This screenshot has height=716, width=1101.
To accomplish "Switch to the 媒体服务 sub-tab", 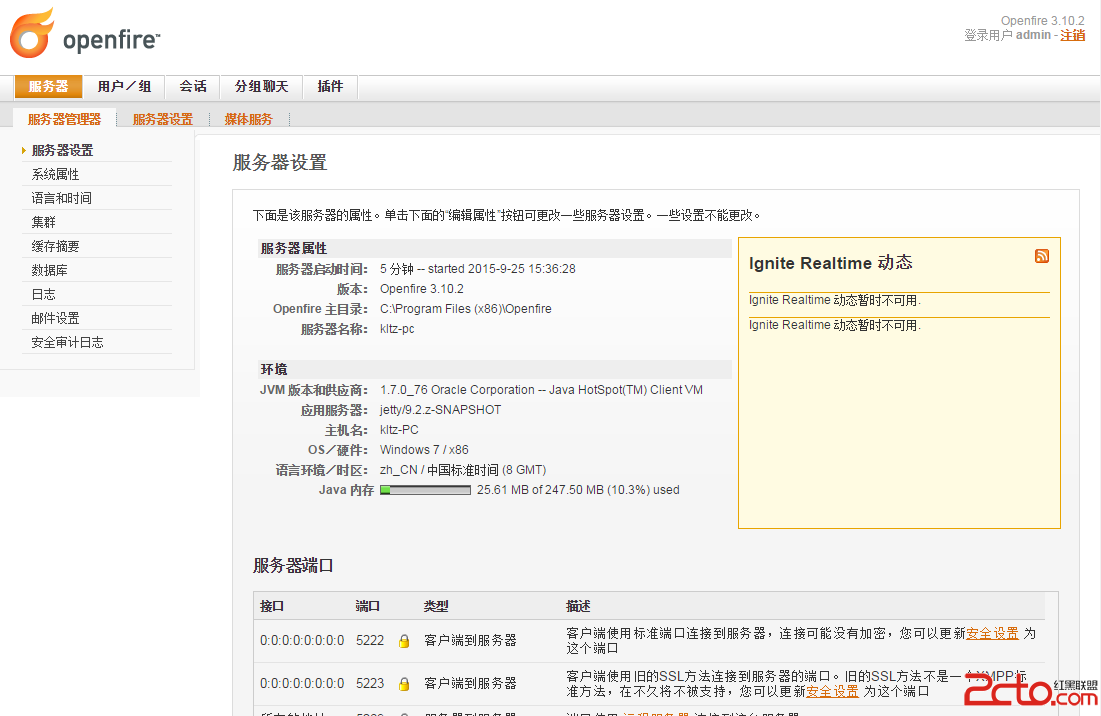I will click(248, 119).
